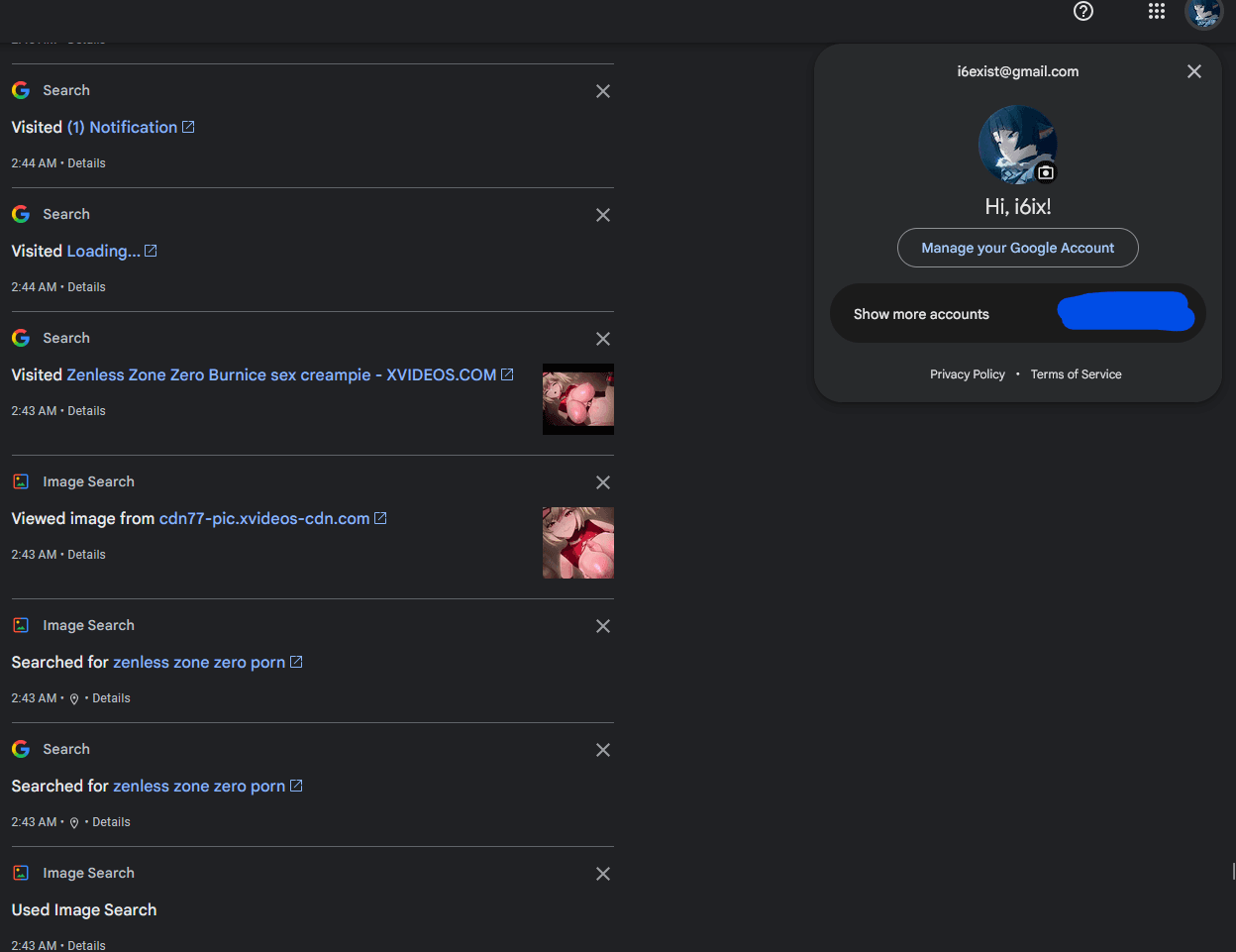The height and width of the screenshot is (952, 1236).
Task: Click camera icon to change profile picture
Action: tap(1045, 172)
